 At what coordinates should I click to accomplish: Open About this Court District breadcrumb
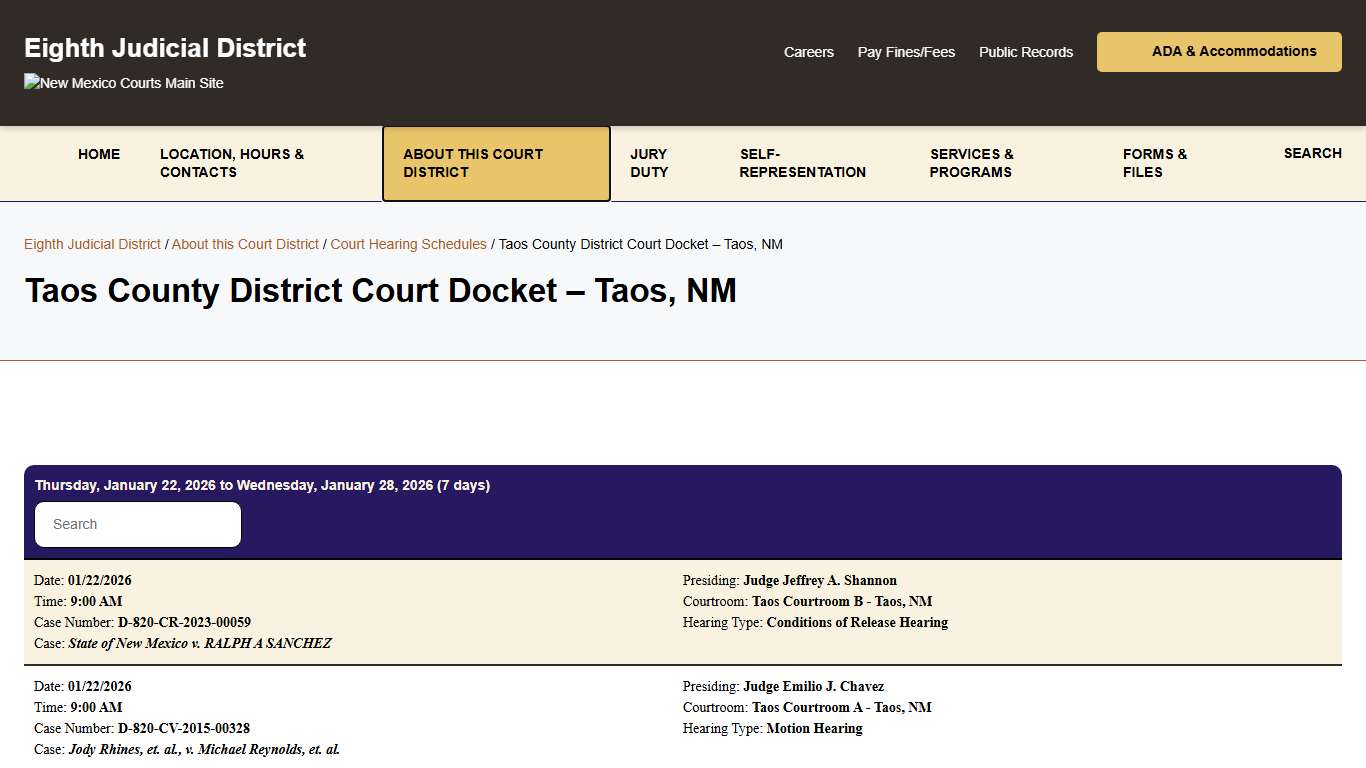point(245,244)
